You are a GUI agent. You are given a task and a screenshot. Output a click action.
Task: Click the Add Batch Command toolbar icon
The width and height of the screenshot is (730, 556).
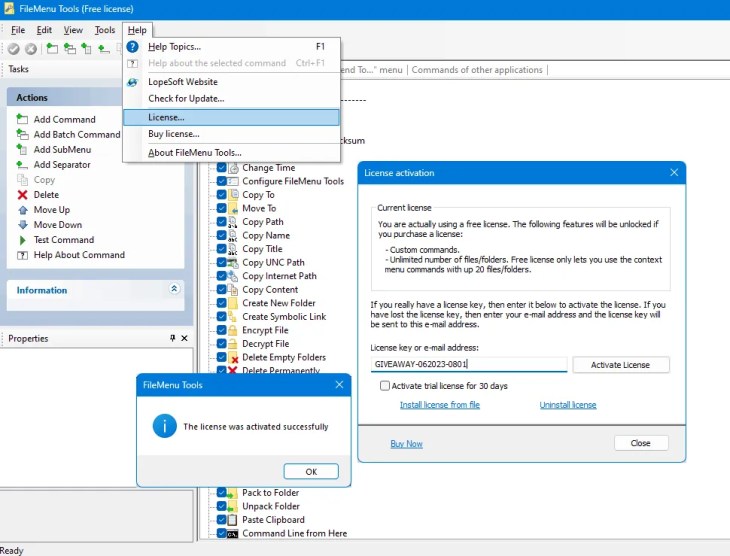[x=69, y=48]
